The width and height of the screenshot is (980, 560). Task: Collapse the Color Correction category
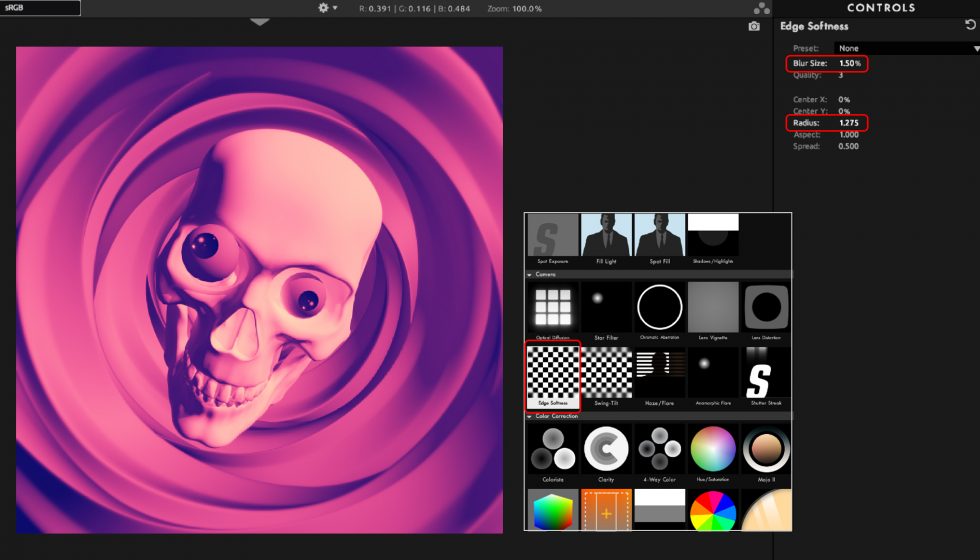531,415
